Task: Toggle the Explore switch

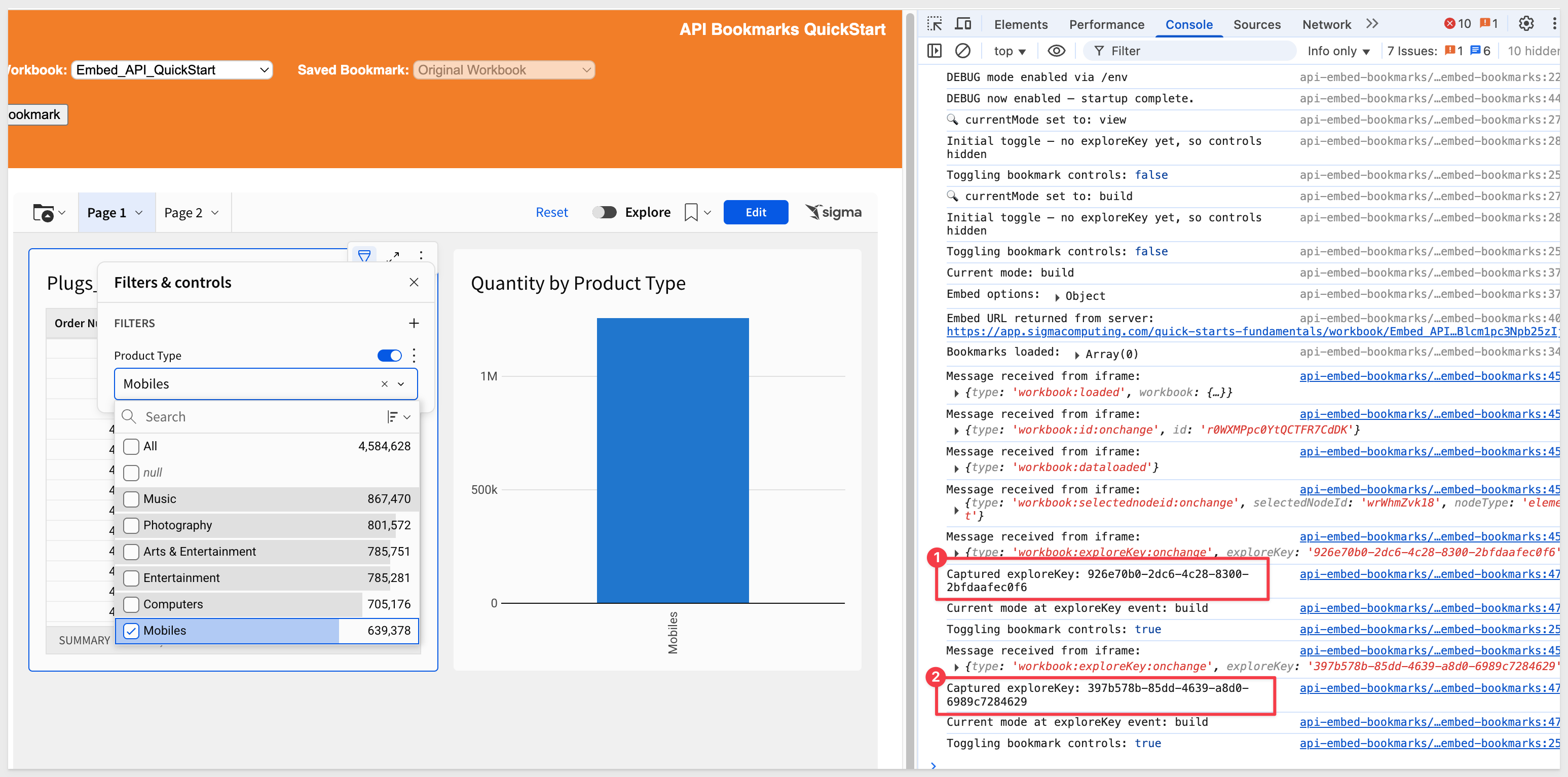Action: (605, 212)
